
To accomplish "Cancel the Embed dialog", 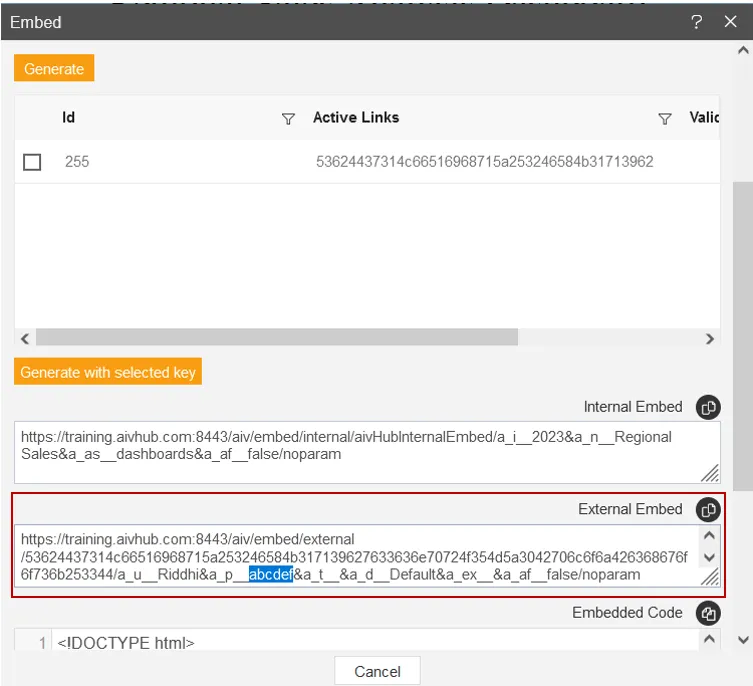I will [x=377, y=671].
